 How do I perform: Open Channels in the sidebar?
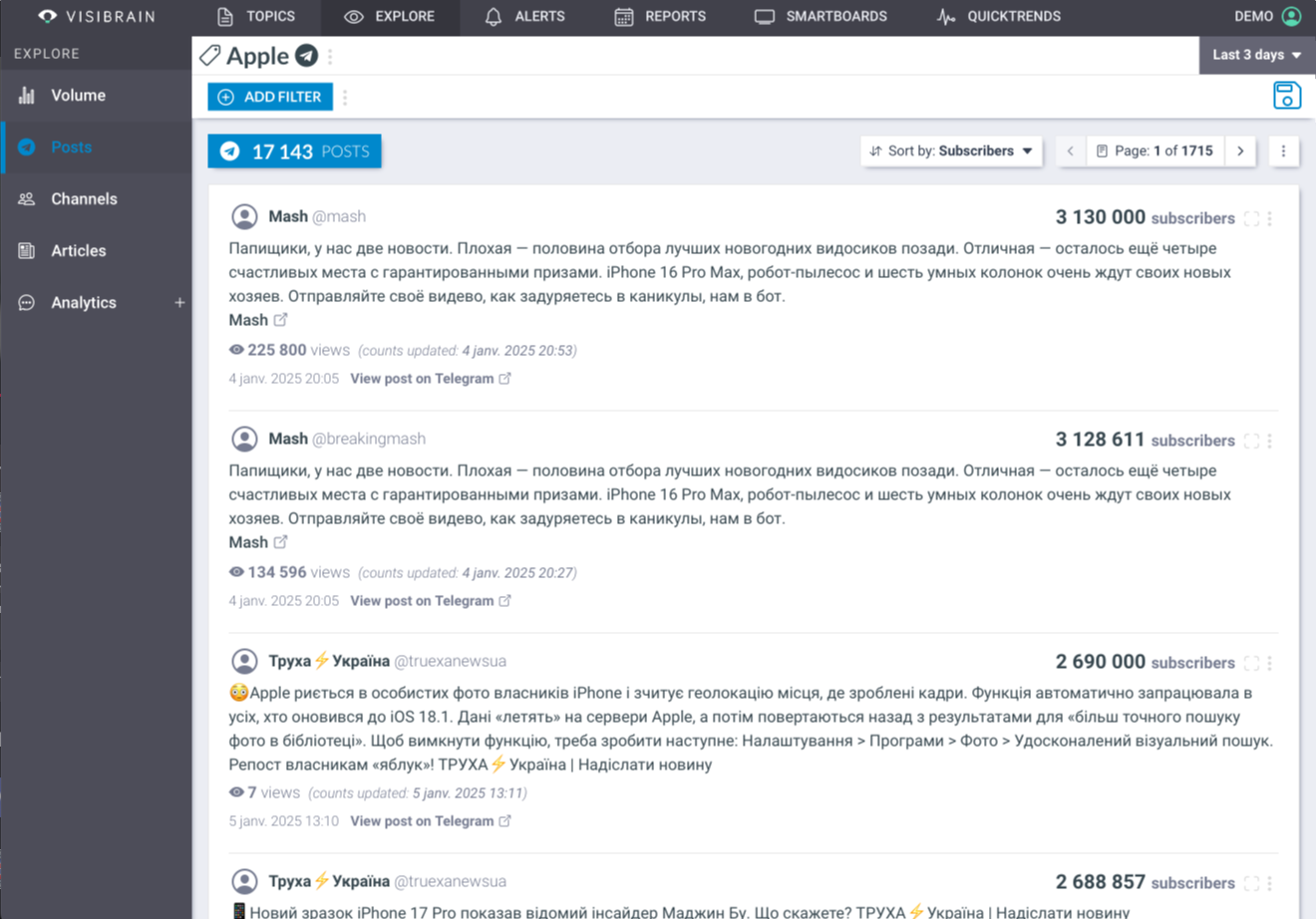[96, 198]
